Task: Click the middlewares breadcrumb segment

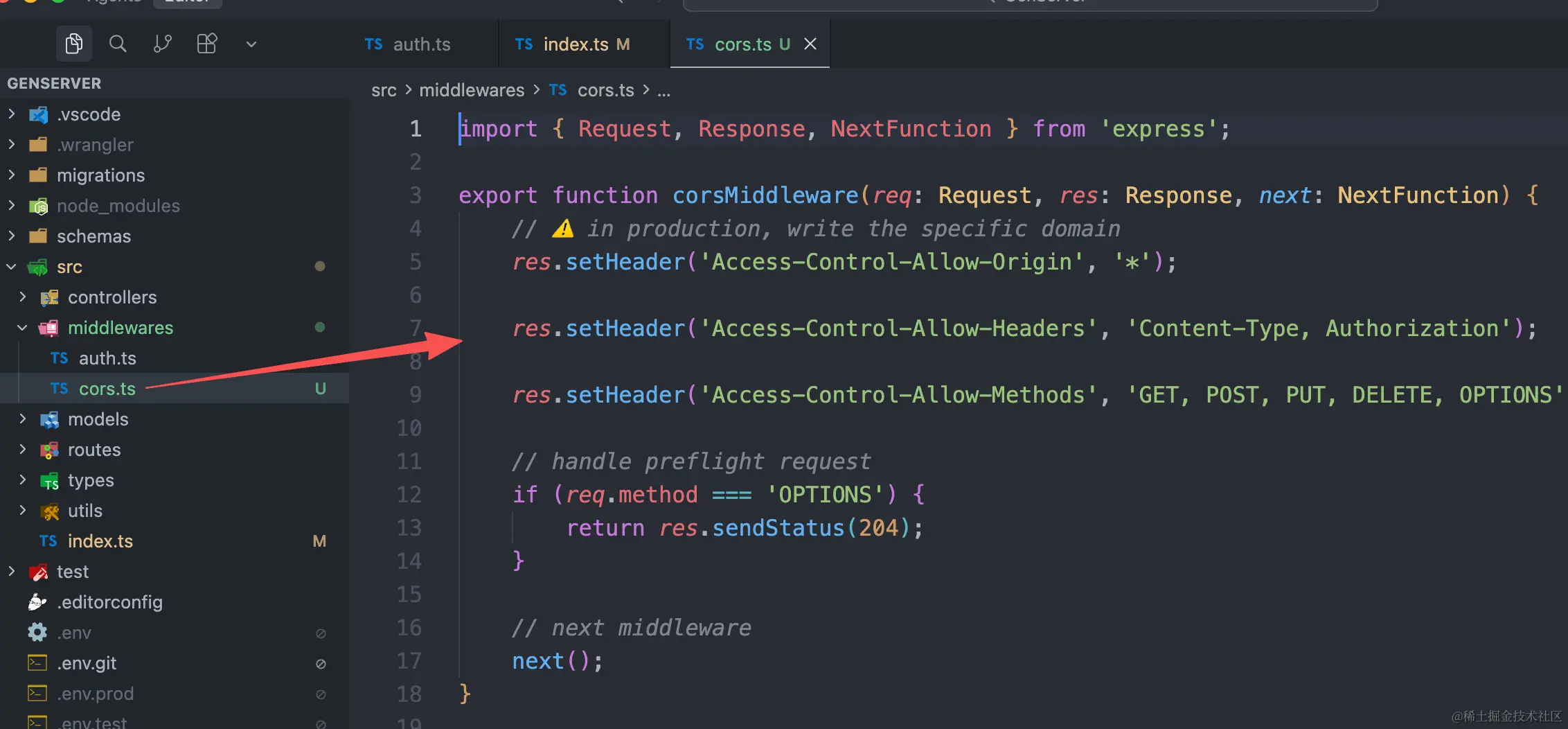Action: point(472,90)
